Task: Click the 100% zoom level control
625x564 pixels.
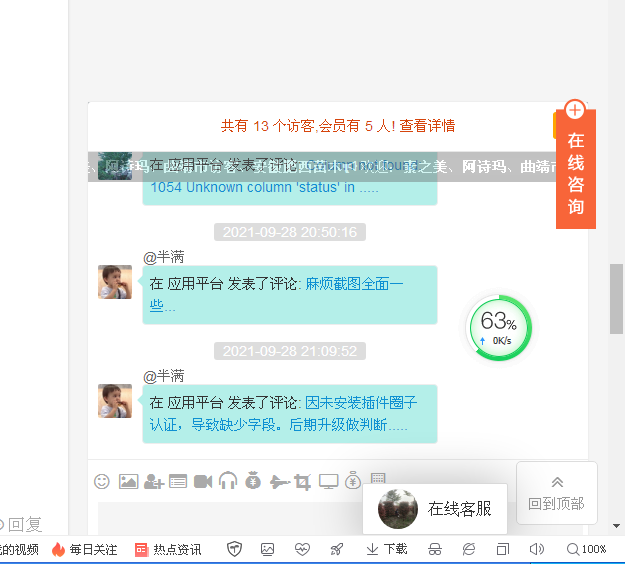Action: tap(587, 549)
